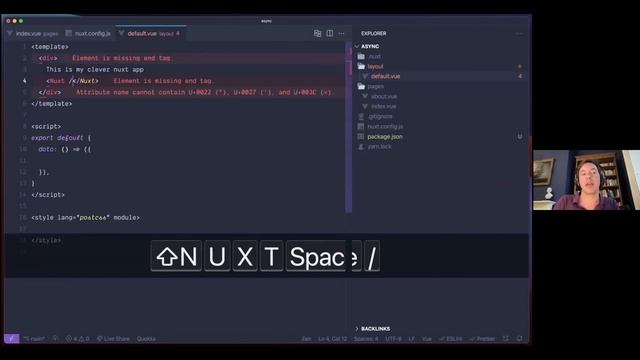Change Vue language mode in status bar

[427, 339]
